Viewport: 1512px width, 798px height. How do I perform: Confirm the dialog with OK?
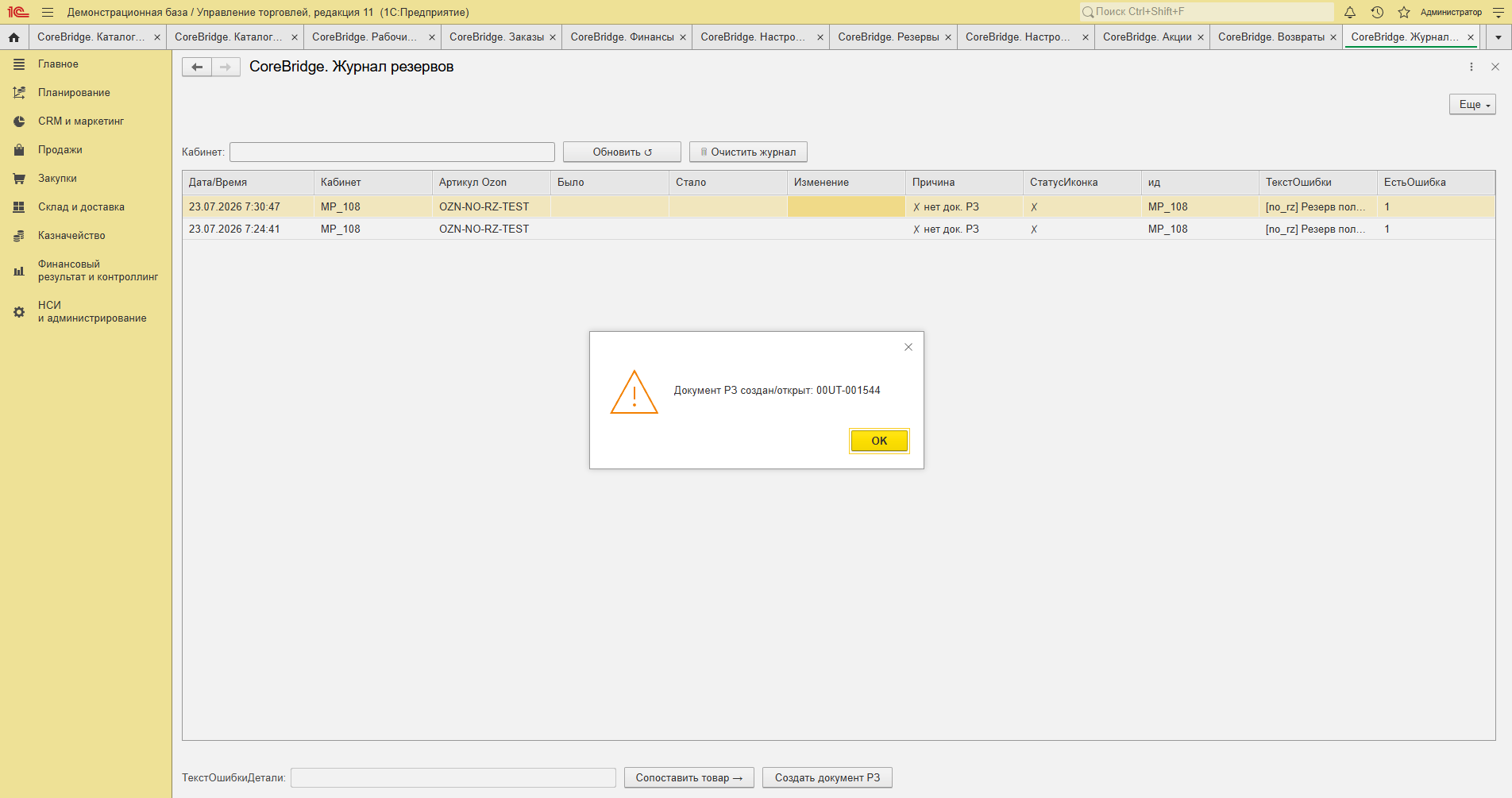pos(879,441)
